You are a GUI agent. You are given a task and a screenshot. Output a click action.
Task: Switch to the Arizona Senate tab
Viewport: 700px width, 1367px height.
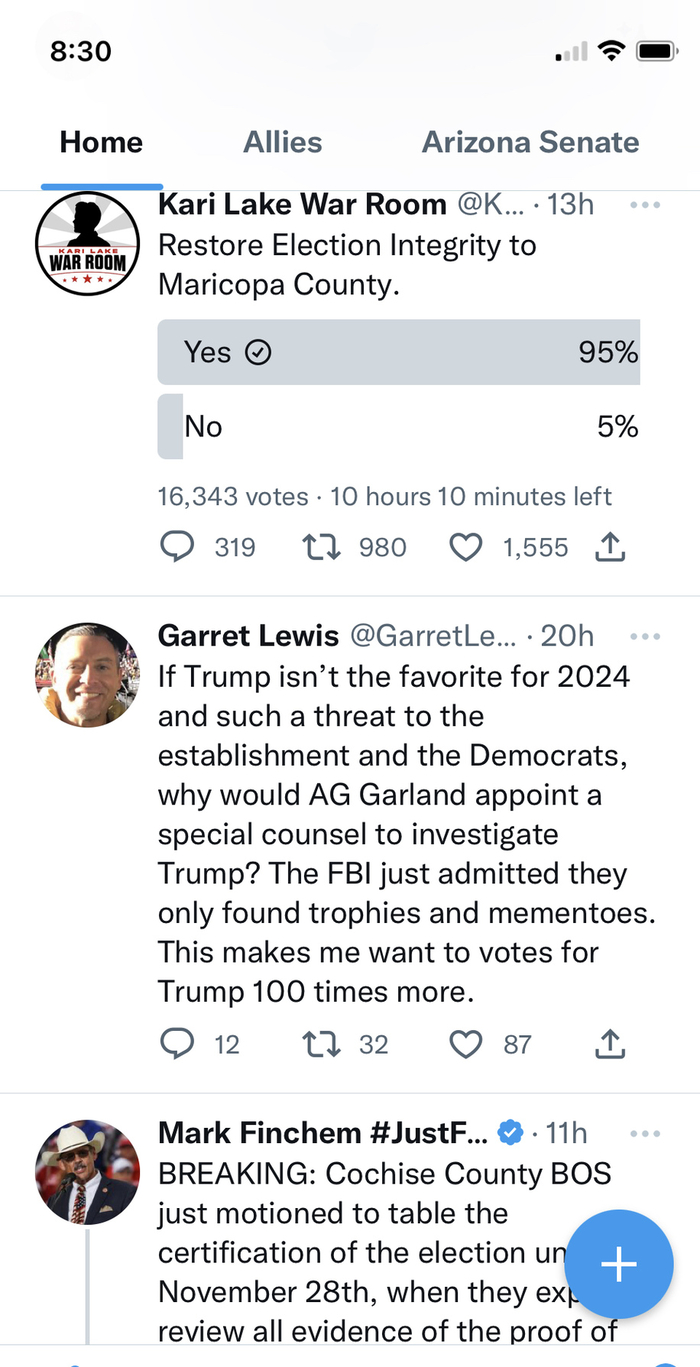(x=530, y=142)
